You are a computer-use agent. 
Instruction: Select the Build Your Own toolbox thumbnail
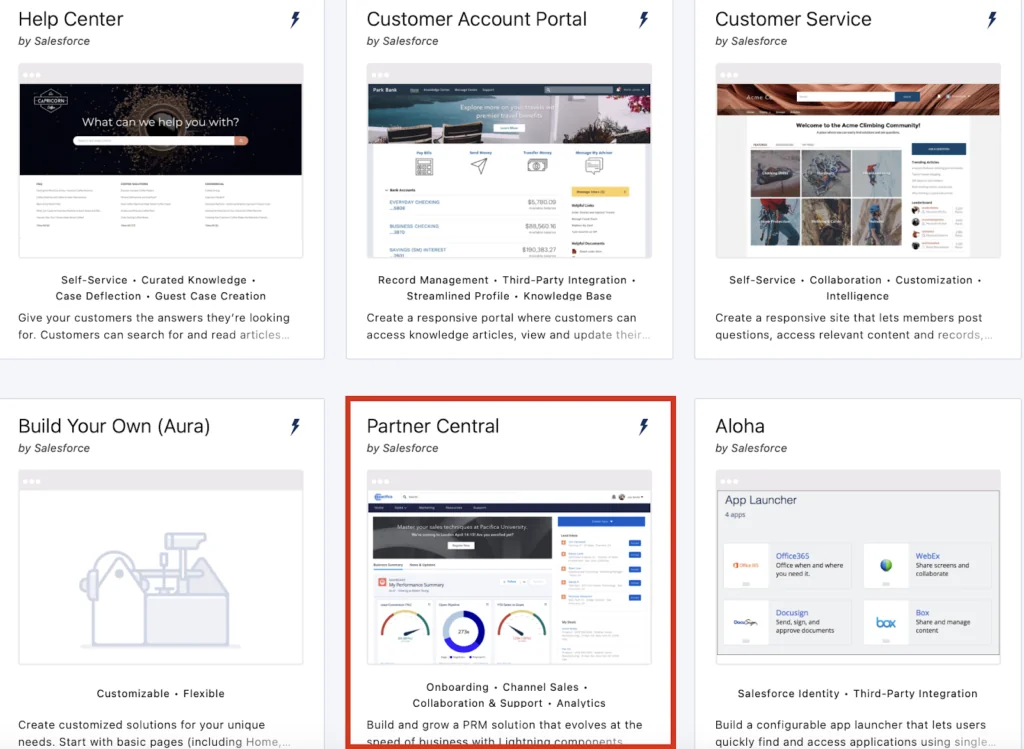click(x=161, y=567)
